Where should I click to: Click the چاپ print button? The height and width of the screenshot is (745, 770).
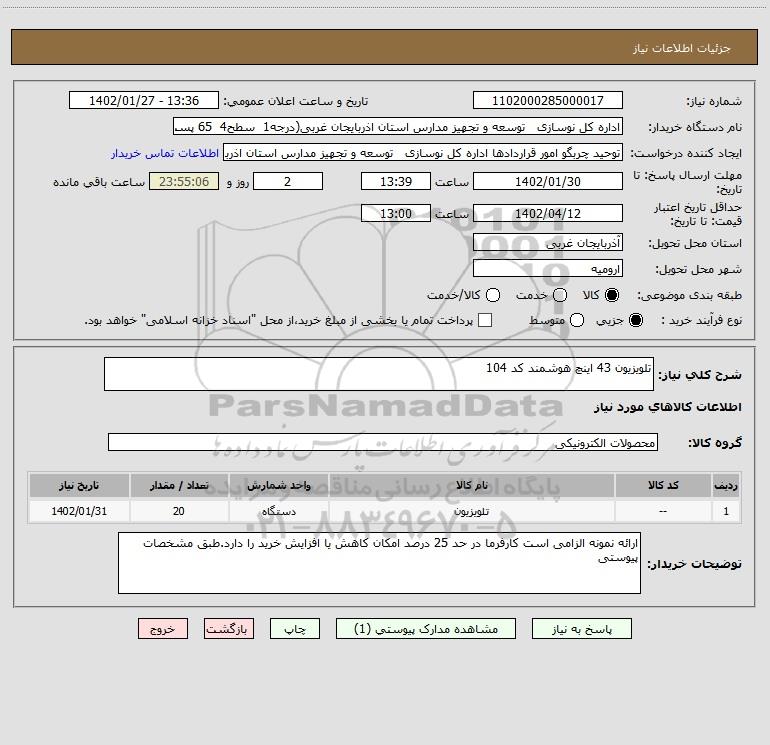[x=295, y=629]
